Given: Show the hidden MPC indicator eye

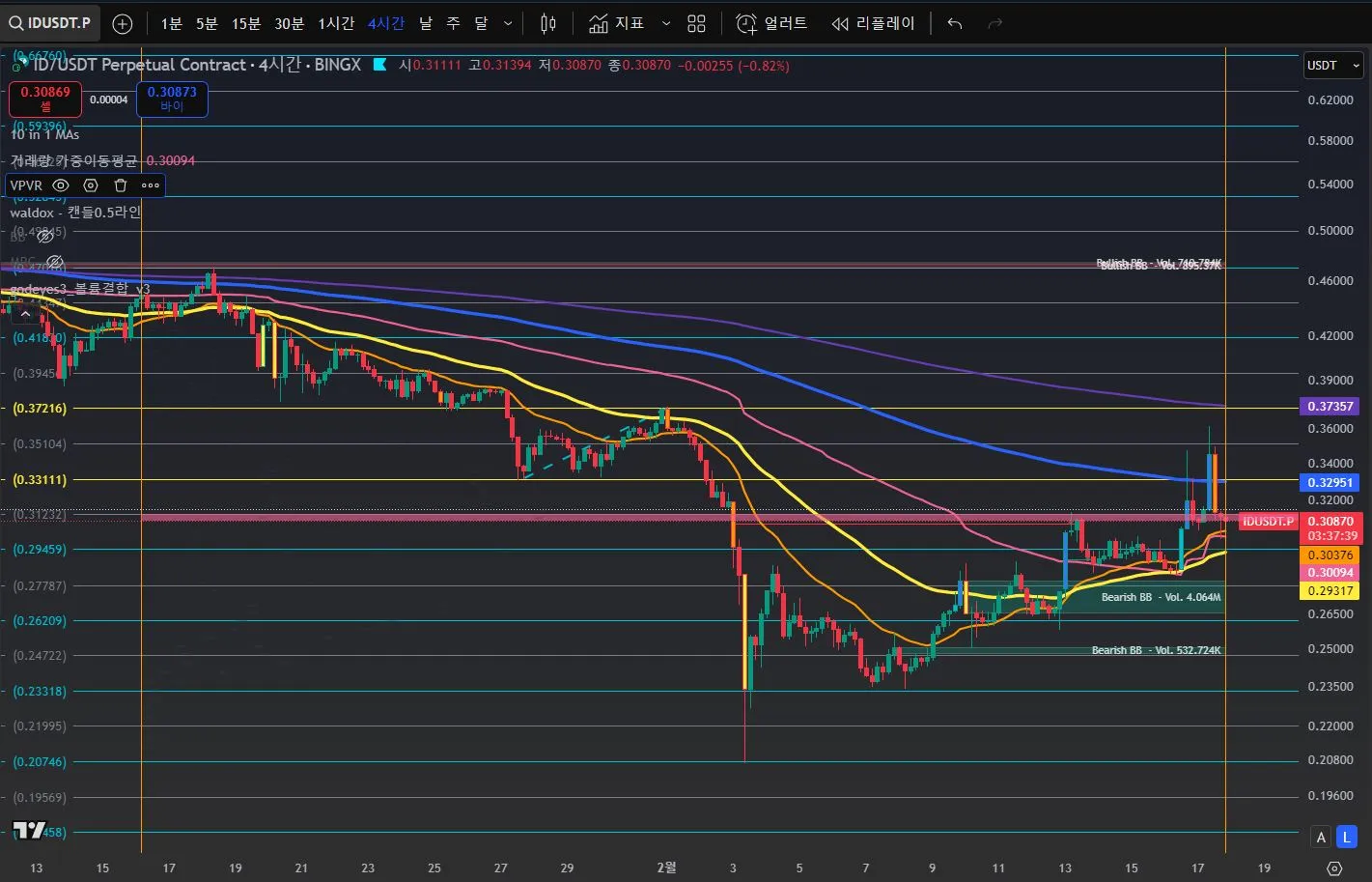Looking at the screenshot, I should coord(55,262).
